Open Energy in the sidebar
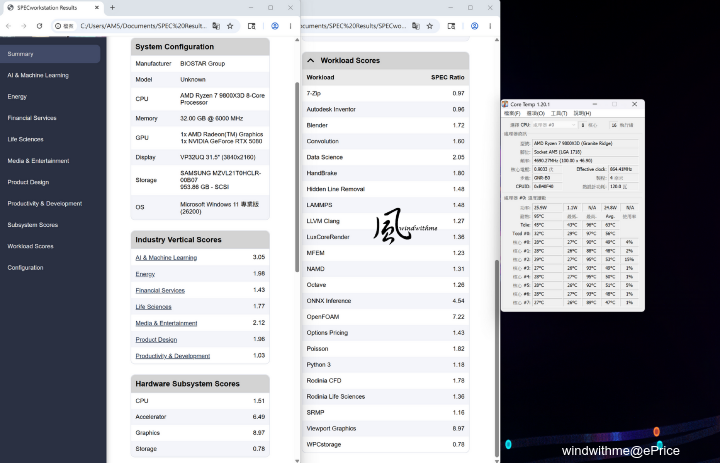 click(x=17, y=96)
